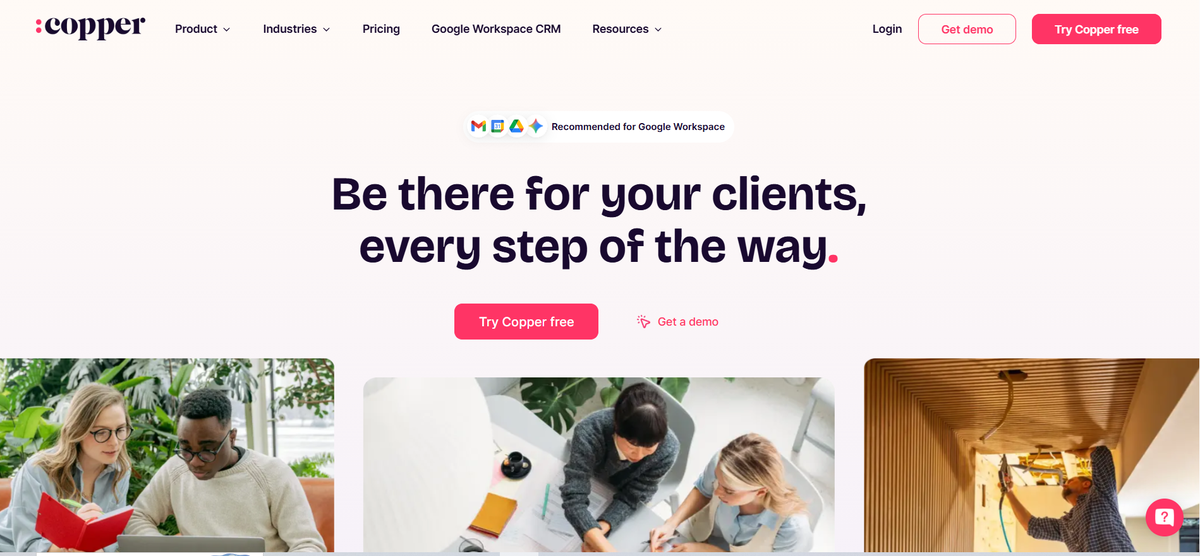This screenshot has height=556, width=1200.
Task: Click Try Copper free in header
Action: (x=1096, y=29)
